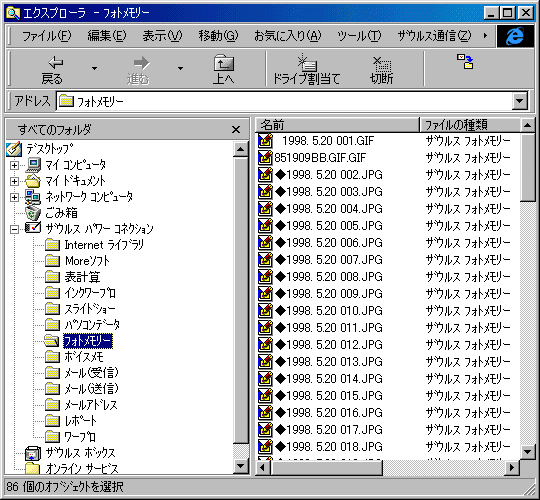Click the file list horizontal scrollbar right arrow
Screen dimensions: 540x500
[x=512, y=468]
